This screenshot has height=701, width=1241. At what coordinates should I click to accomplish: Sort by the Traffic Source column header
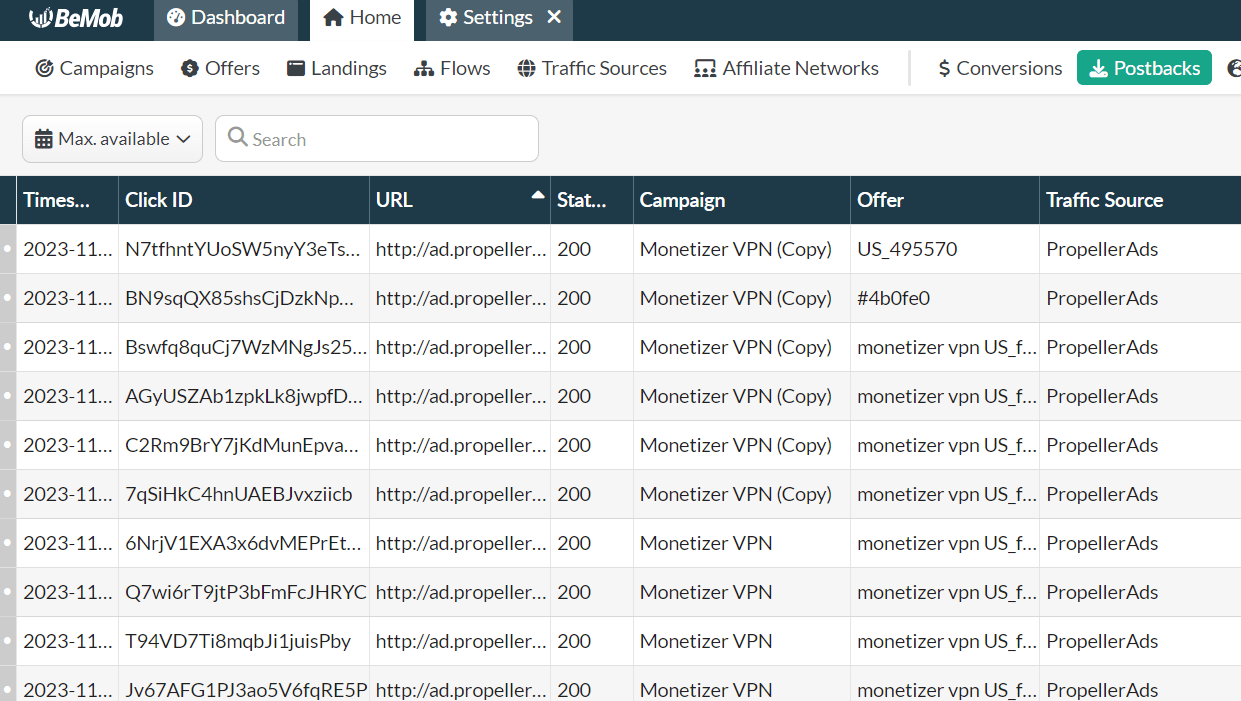(x=1140, y=200)
